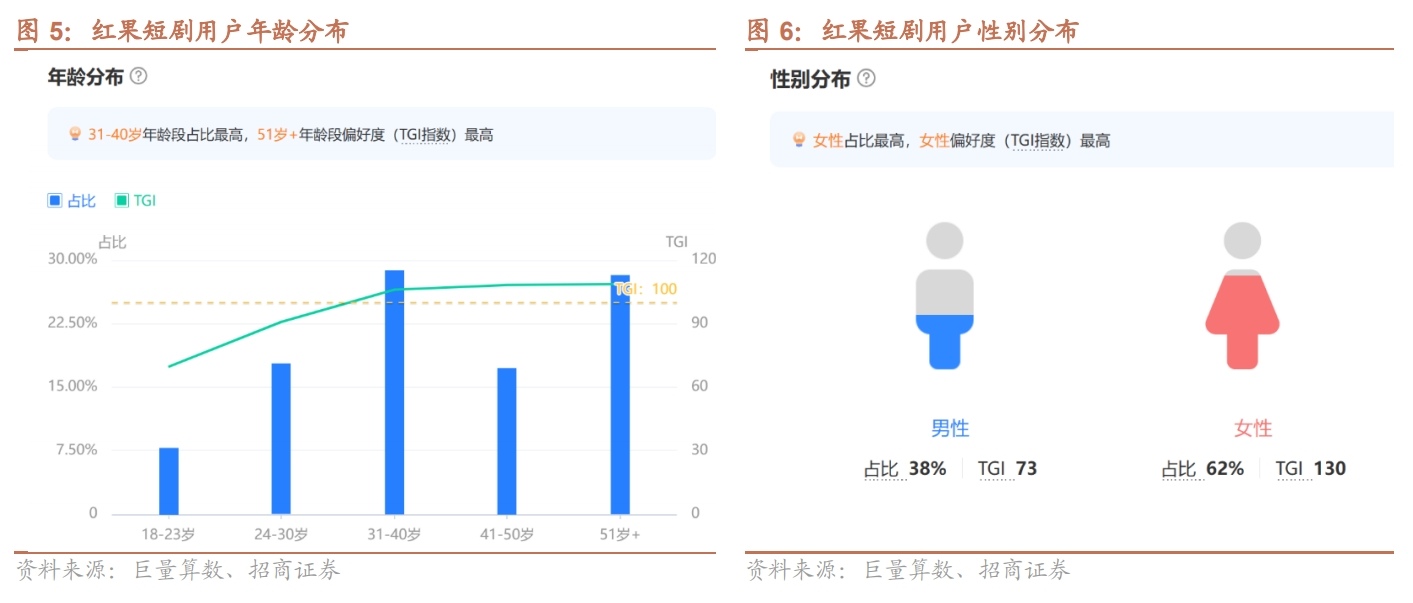Toggle the TGI legend series

pos(136,201)
